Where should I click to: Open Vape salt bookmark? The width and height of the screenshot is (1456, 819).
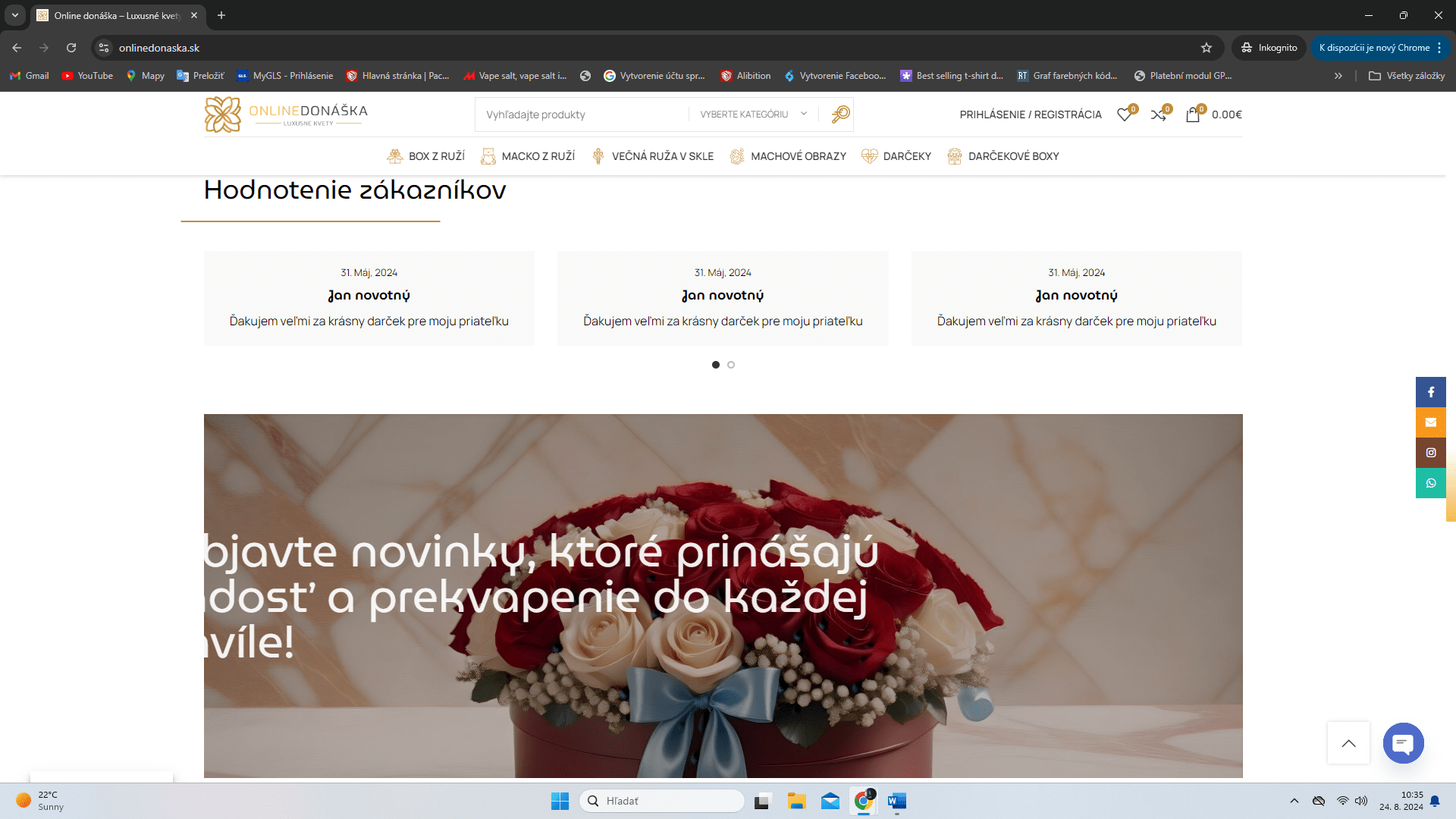click(516, 76)
